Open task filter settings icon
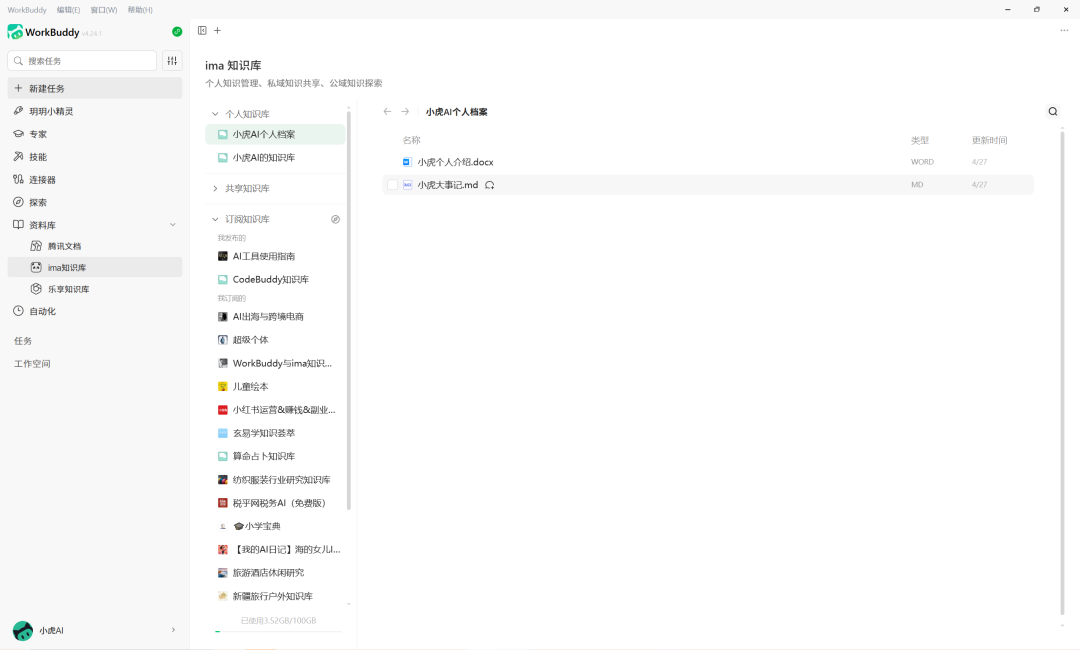Screen dimensions: 1080x650 [172, 61]
